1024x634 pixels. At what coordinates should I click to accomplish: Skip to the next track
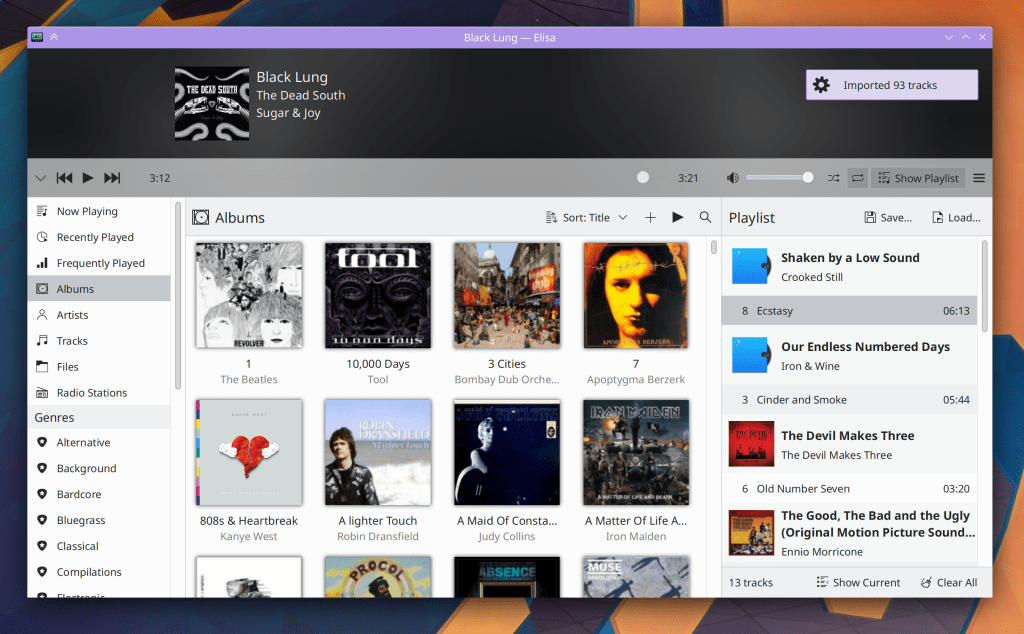tap(112, 178)
